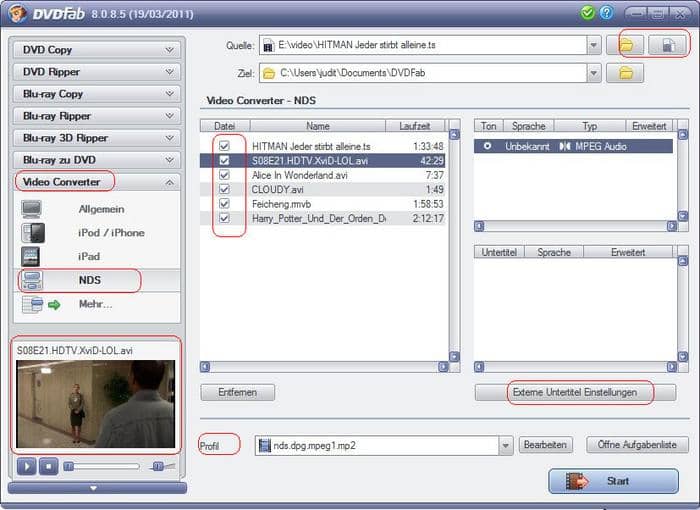Open the Quelle source path dropdown
This screenshot has height=510, width=700.
click(x=594, y=45)
